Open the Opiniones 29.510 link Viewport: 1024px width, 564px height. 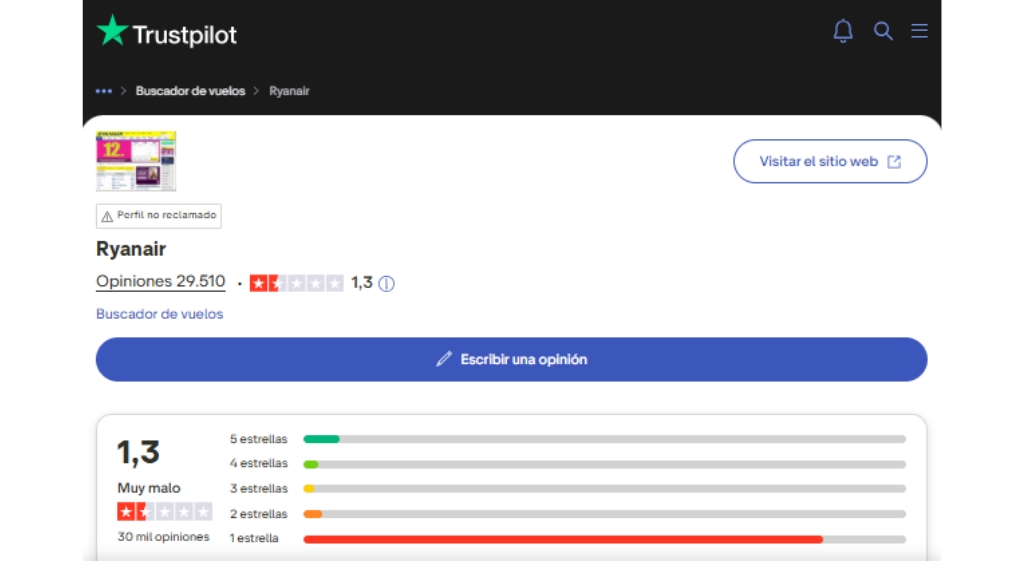coord(161,281)
